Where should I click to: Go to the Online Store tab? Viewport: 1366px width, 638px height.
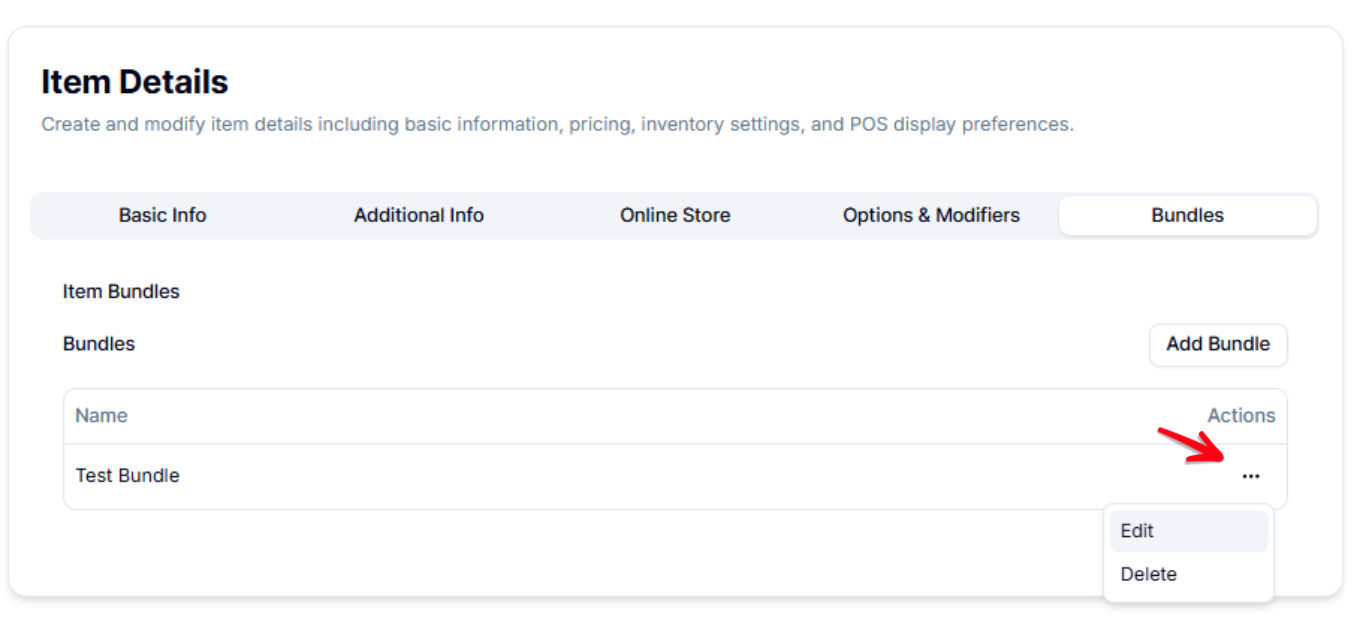pos(675,215)
